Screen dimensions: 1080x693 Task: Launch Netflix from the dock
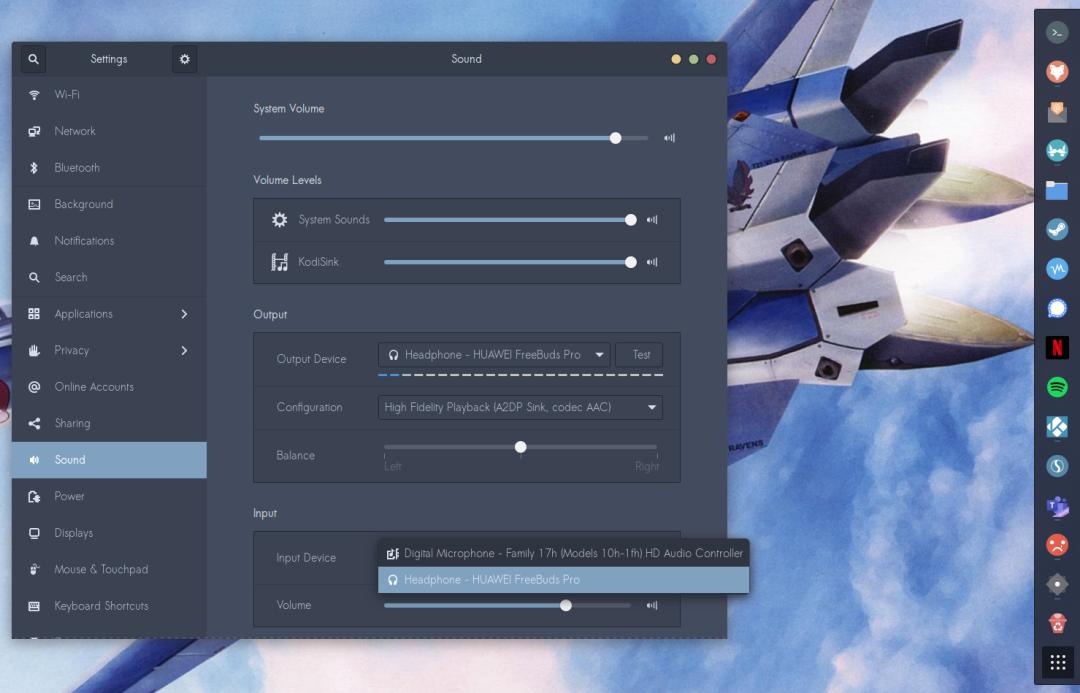coord(1057,347)
